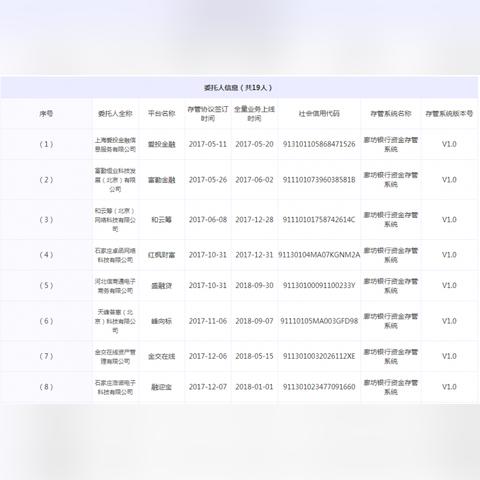480x480 pixels.
Task: Click the 委托人全称 column header
Action: pyautogui.click(x=115, y=114)
